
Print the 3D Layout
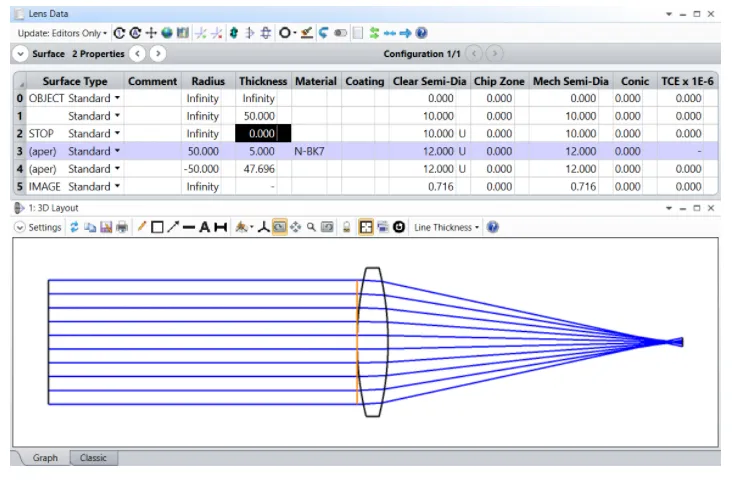point(122,228)
